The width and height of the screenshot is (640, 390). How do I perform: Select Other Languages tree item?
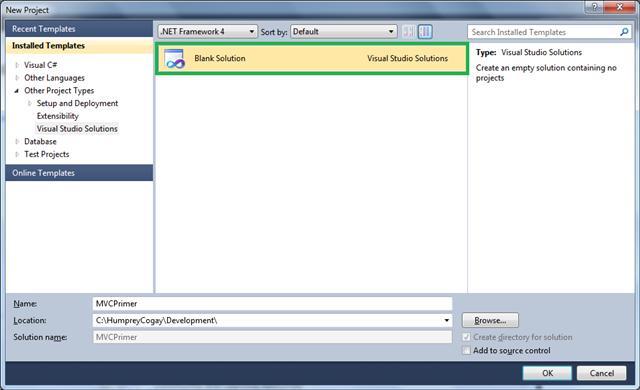(x=54, y=78)
